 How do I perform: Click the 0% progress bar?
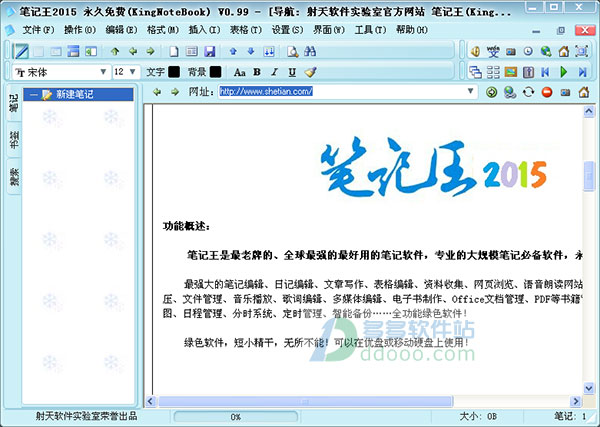236,417
